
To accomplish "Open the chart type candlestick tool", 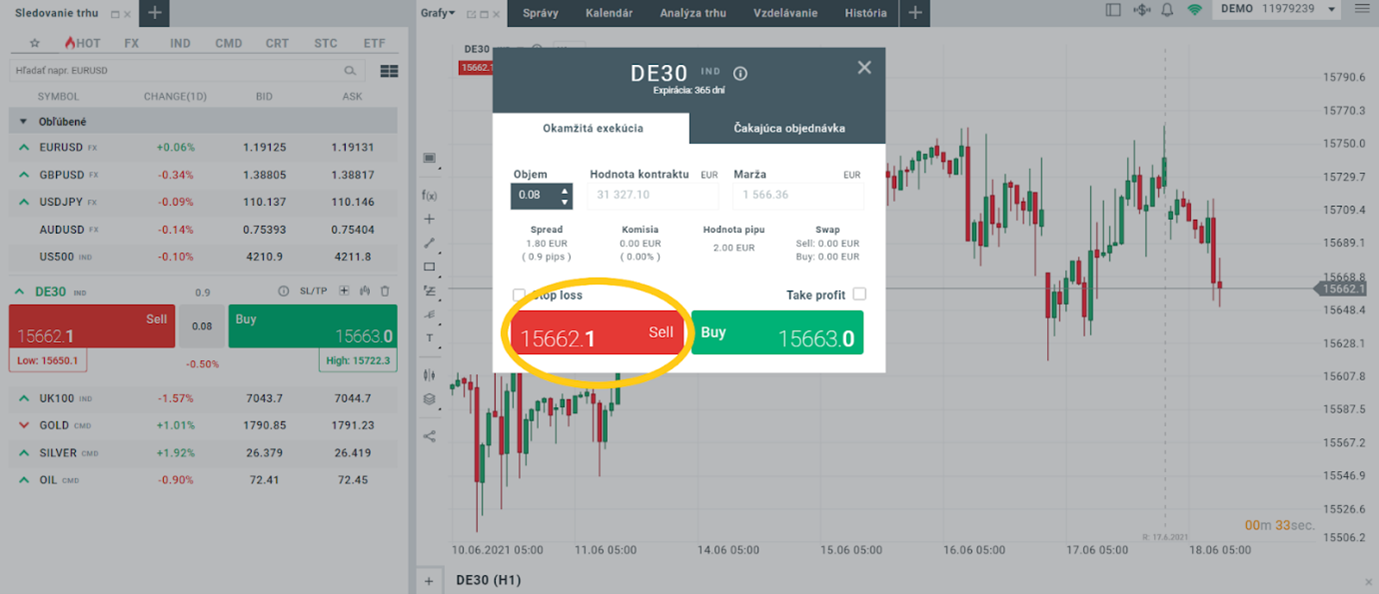I will click(x=429, y=375).
